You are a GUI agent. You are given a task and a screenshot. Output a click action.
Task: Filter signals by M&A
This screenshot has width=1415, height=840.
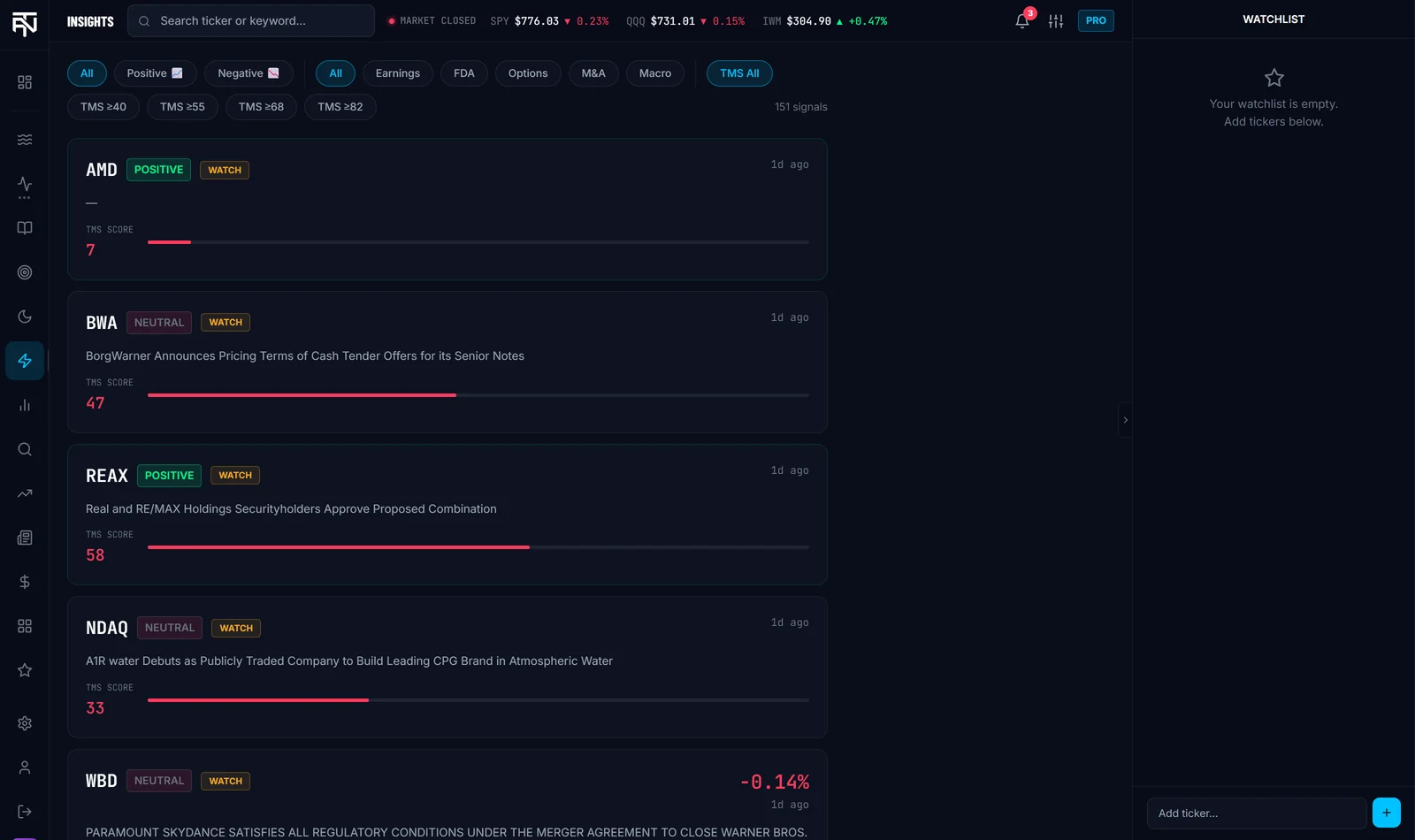[x=593, y=73]
